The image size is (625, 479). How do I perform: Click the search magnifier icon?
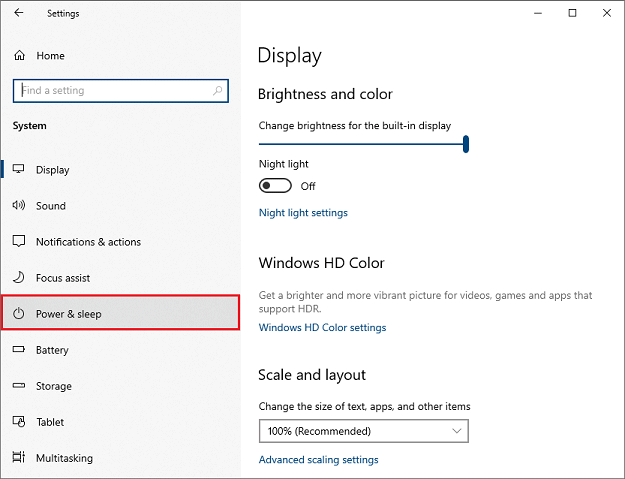218,90
